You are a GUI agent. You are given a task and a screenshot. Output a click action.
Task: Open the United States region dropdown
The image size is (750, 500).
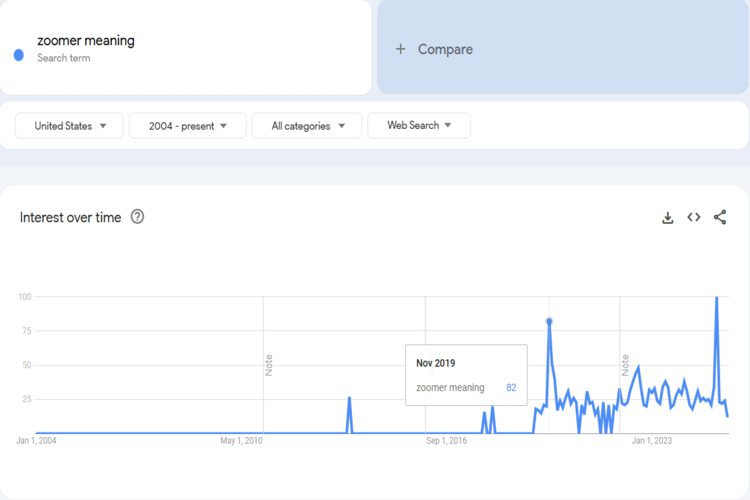[x=69, y=126]
